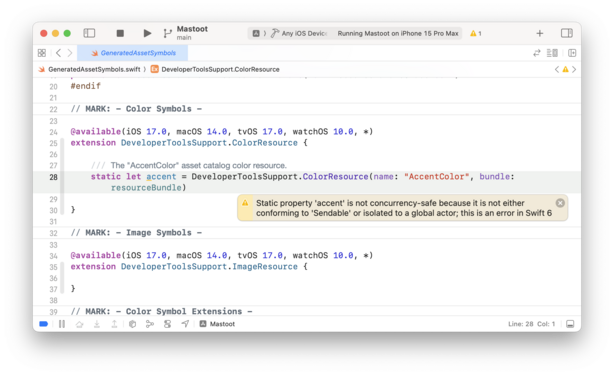Toggle breakpoints activation in debug bar

(x=43, y=324)
